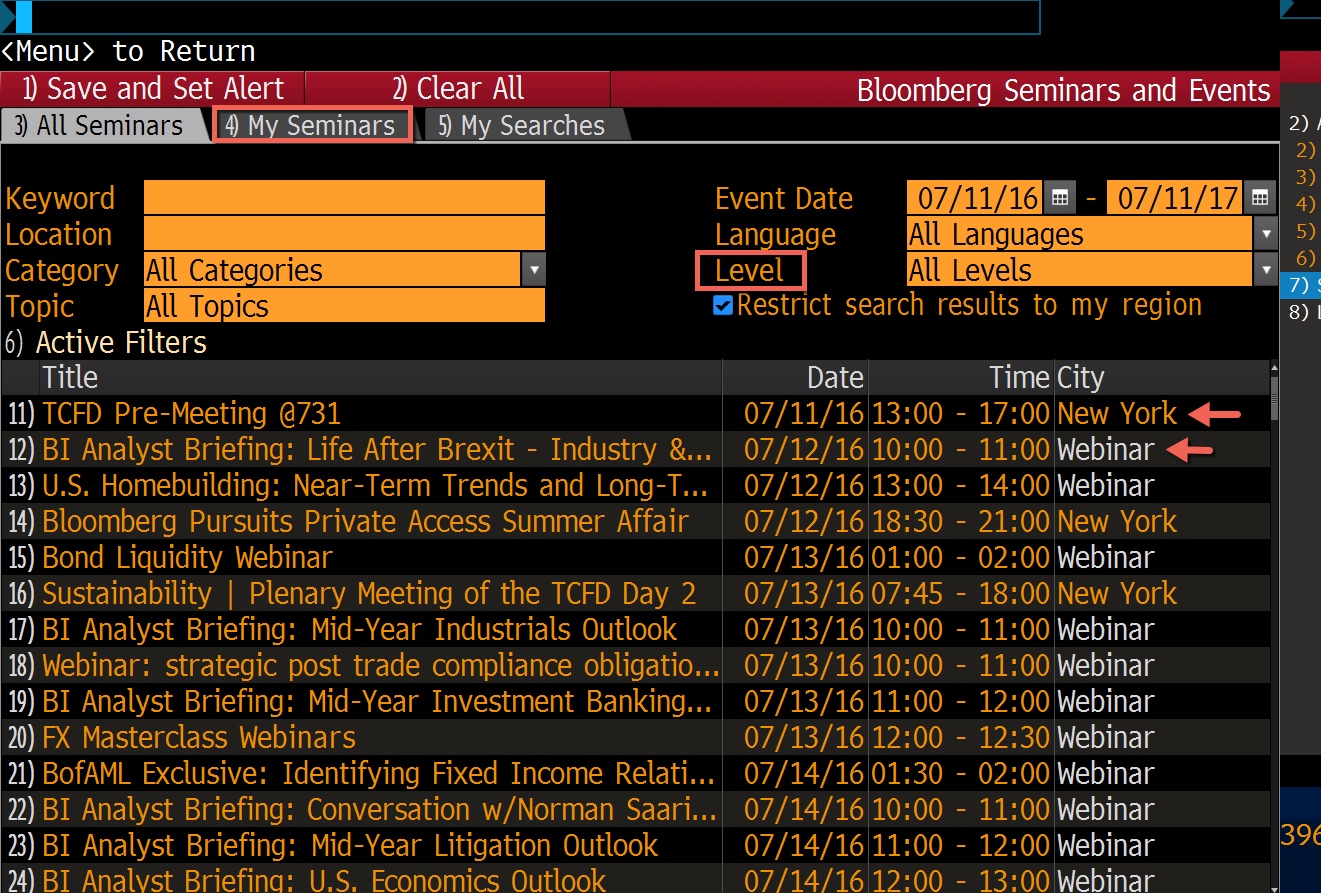Select highlighted item 7 in the right side panel
The height and width of the screenshot is (893, 1321).
click(1301, 285)
